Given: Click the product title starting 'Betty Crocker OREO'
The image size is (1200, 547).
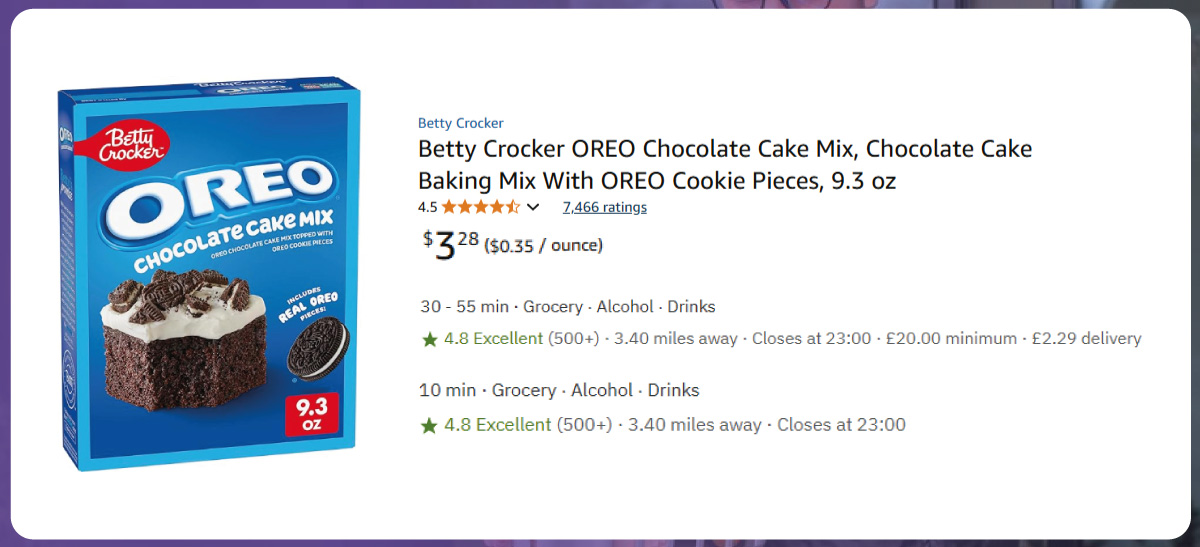Looking at the screenshot, I should 724,165.
